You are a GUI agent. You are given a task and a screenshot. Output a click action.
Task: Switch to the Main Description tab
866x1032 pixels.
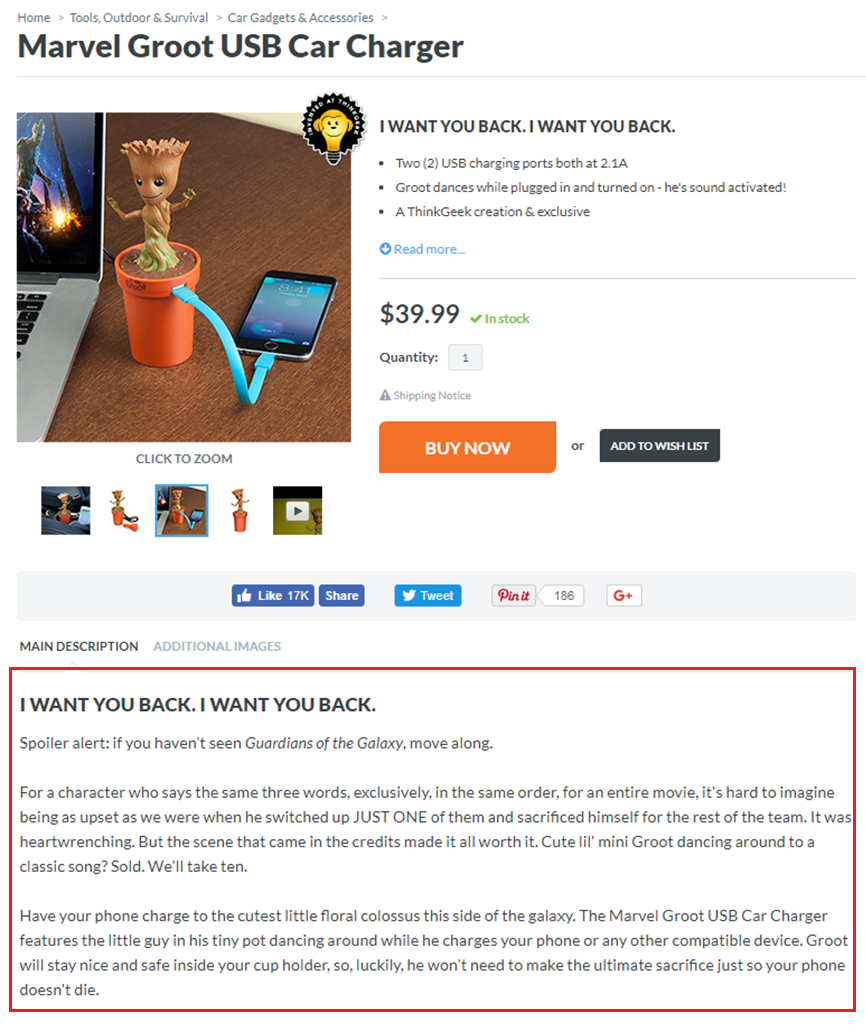tap(79, 646)
